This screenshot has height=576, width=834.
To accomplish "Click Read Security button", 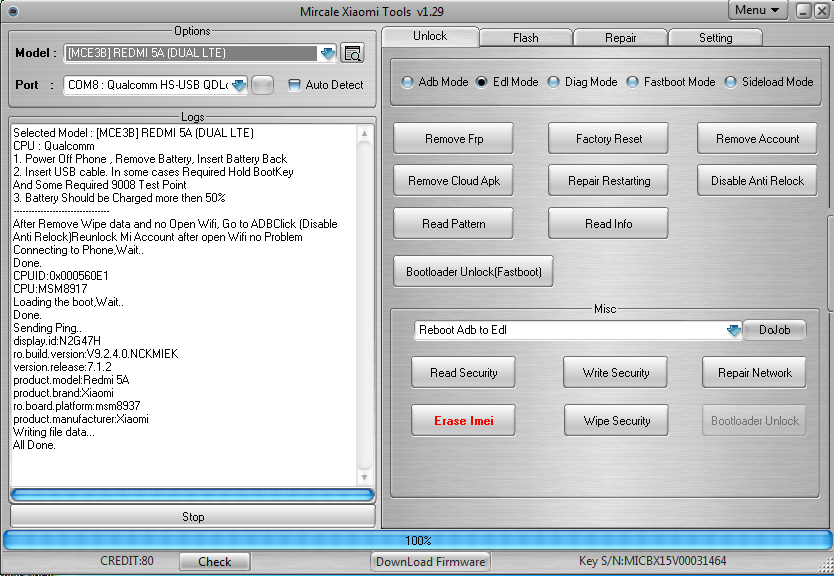I will point(463,373).
